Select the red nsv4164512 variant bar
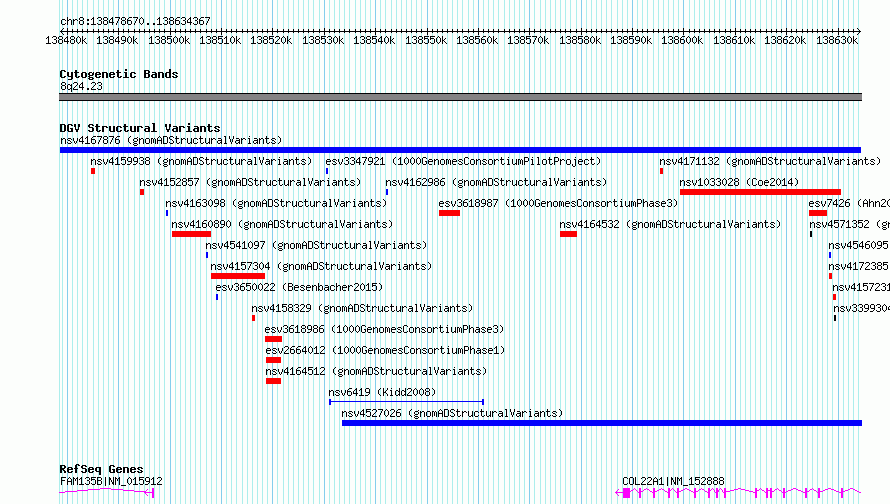 274,381
